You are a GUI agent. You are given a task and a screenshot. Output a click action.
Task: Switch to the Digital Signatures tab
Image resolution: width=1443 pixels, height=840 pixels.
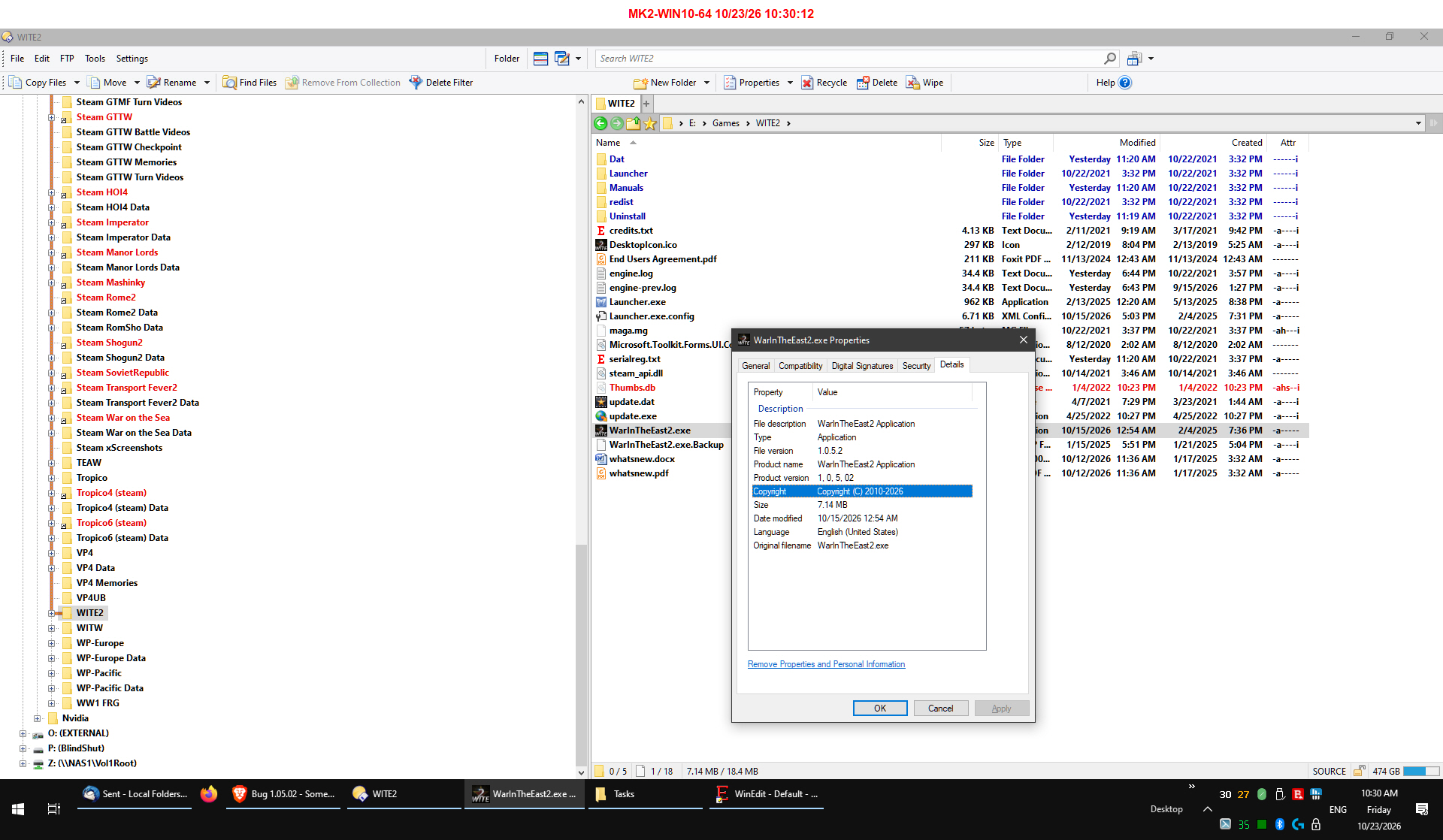(862, 366)
